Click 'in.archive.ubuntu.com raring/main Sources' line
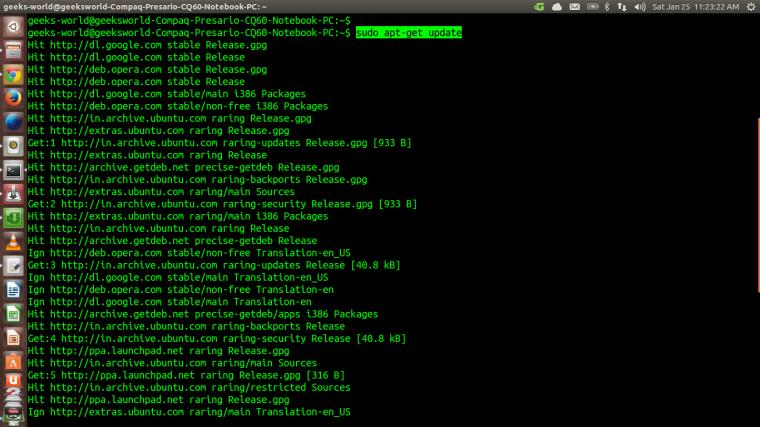 (172, 363)
